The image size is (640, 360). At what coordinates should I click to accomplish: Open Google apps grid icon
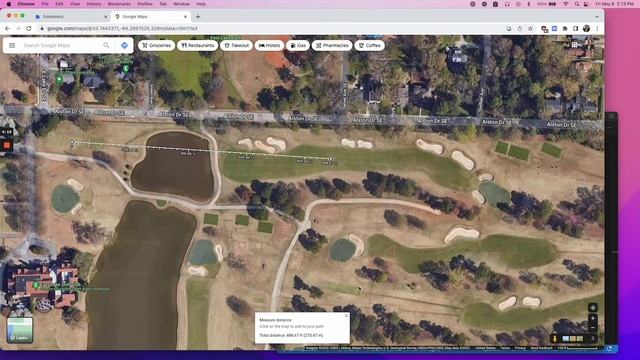click(574, 44)
